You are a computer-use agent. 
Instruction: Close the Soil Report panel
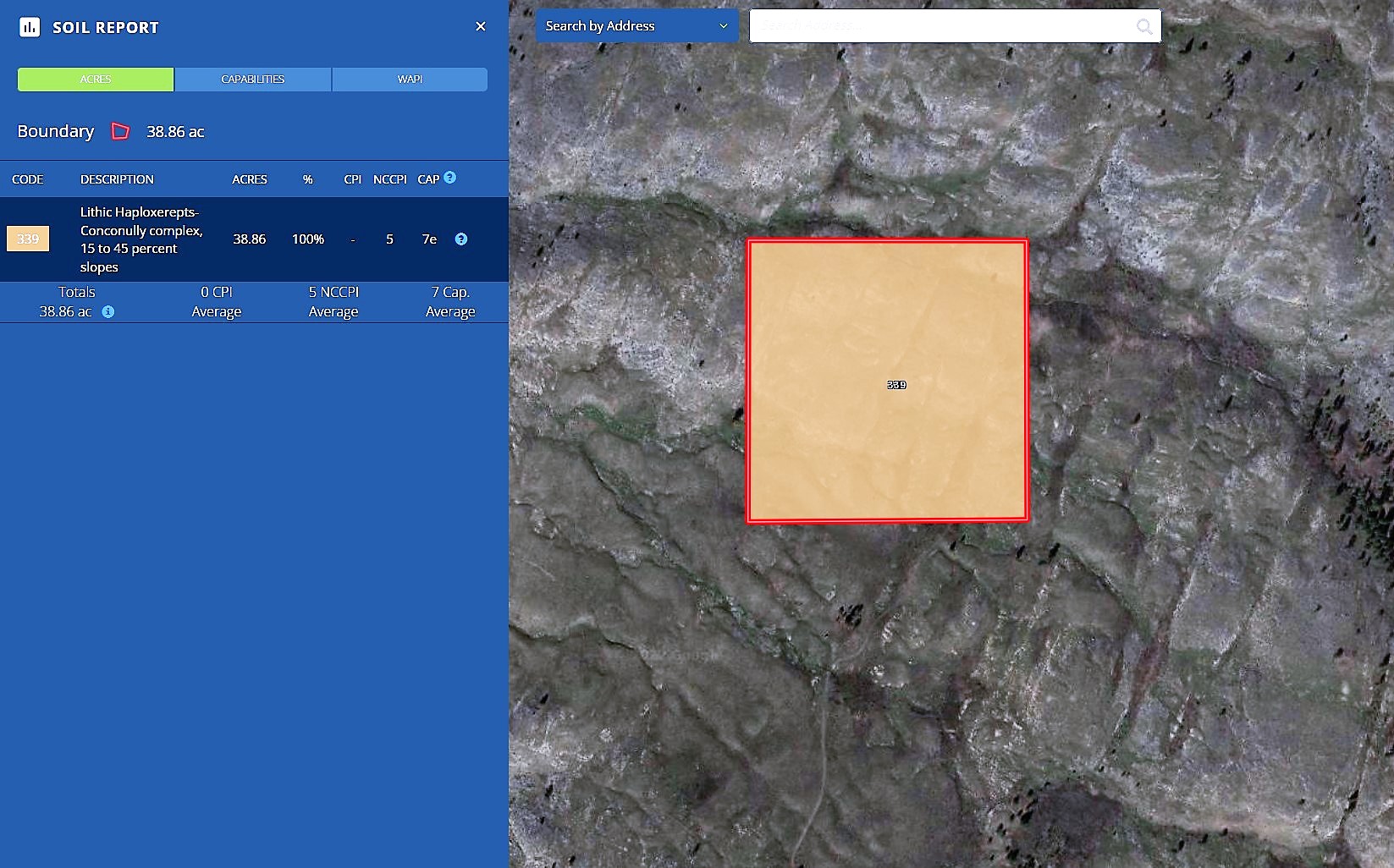(x=481, y=26)
